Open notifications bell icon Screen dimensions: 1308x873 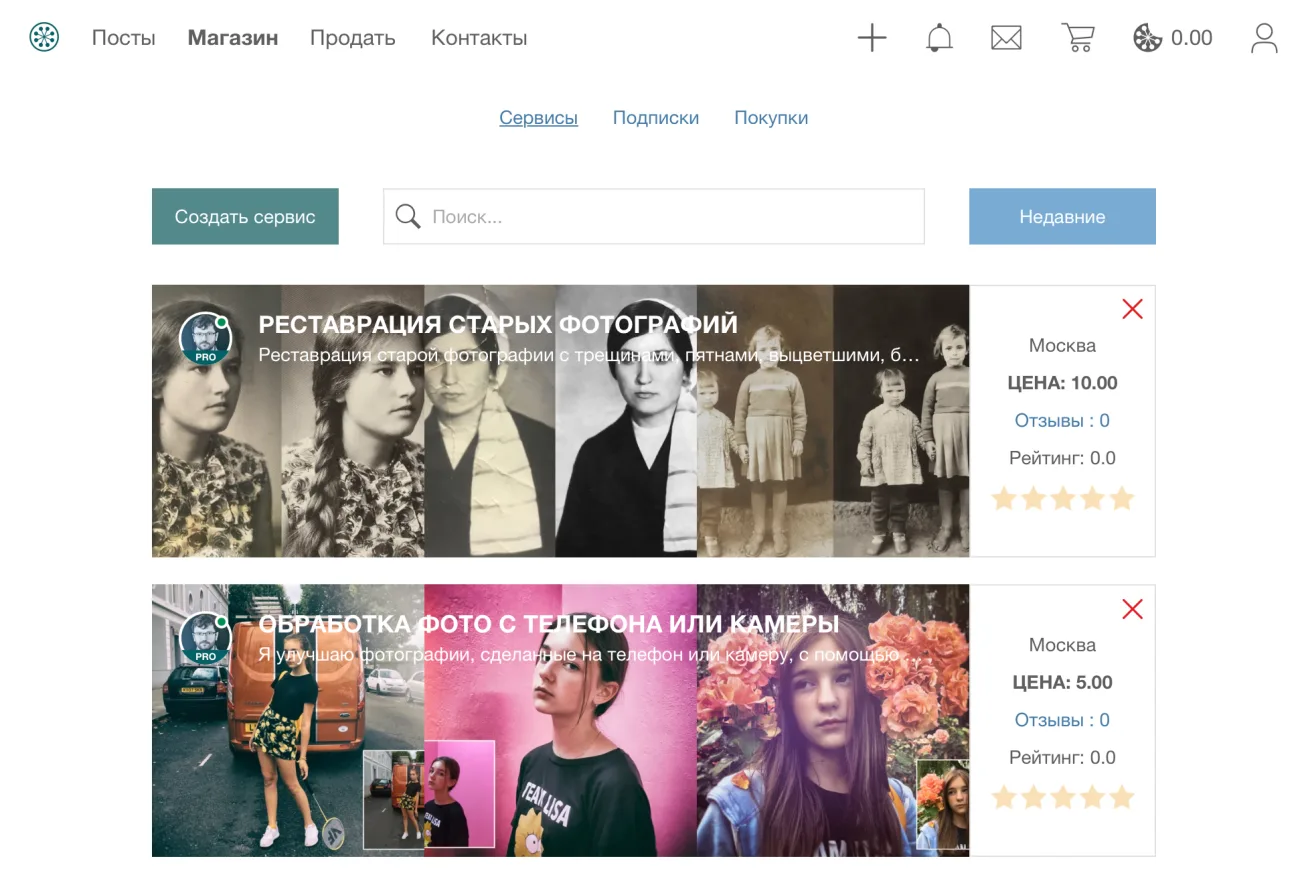click(939, 38)
